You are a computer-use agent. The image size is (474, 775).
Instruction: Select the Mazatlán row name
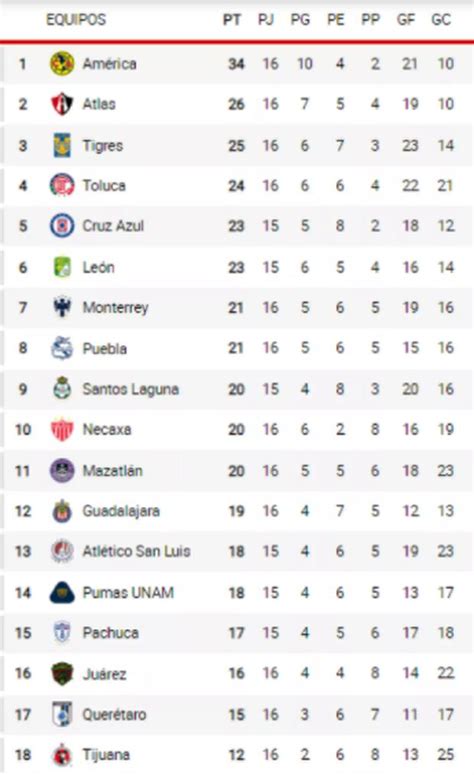pos(113,471)
